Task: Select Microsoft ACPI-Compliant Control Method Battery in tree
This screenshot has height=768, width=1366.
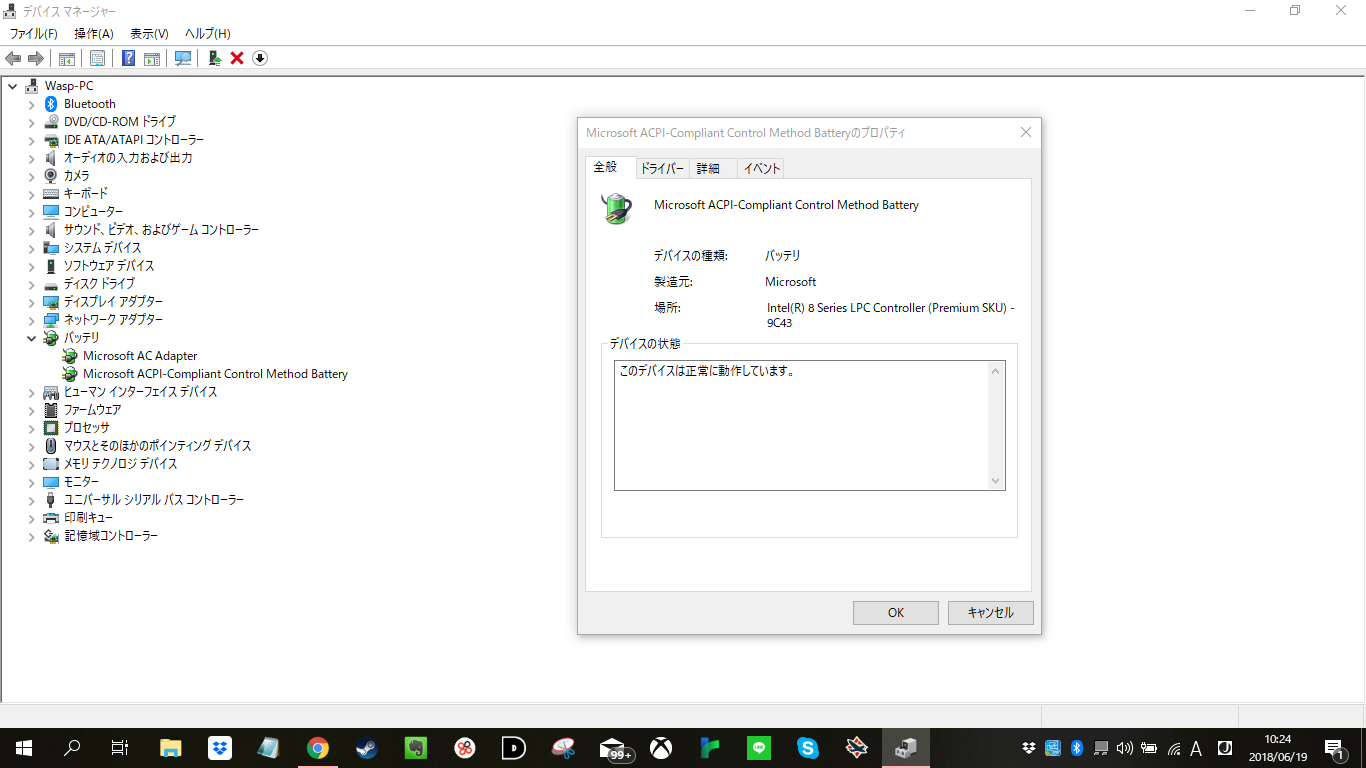Action: [215, 374]
